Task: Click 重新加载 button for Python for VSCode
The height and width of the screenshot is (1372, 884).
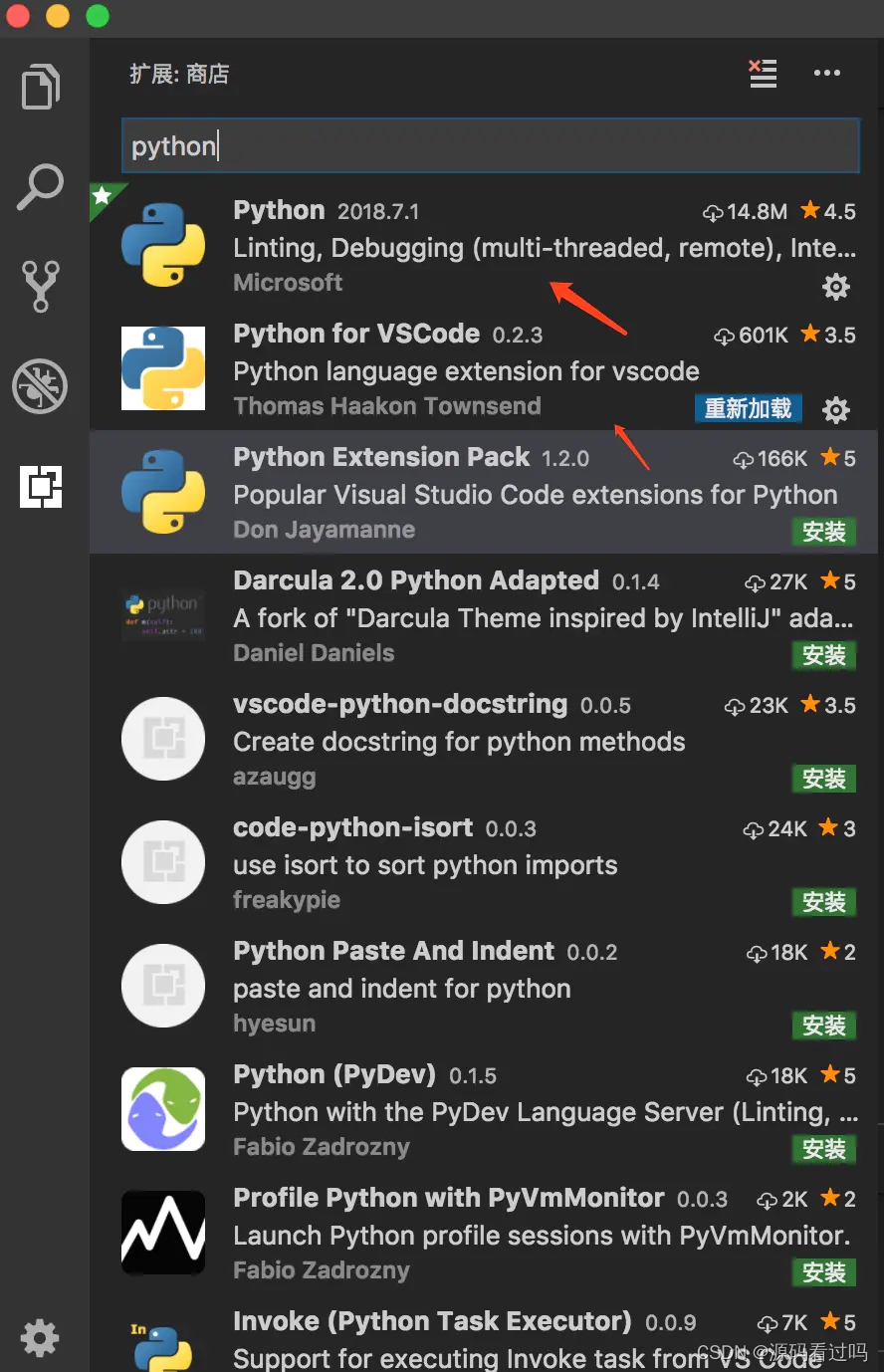Action: point(748,408)
